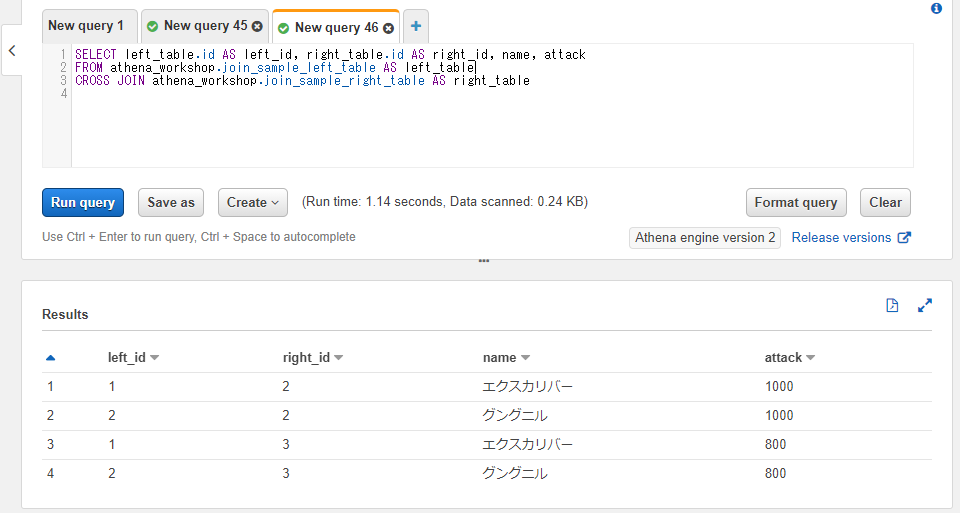Open the Release versions link
Image resolution: width=960 pixels, height=513 pixels.
[x=851, y=238]
